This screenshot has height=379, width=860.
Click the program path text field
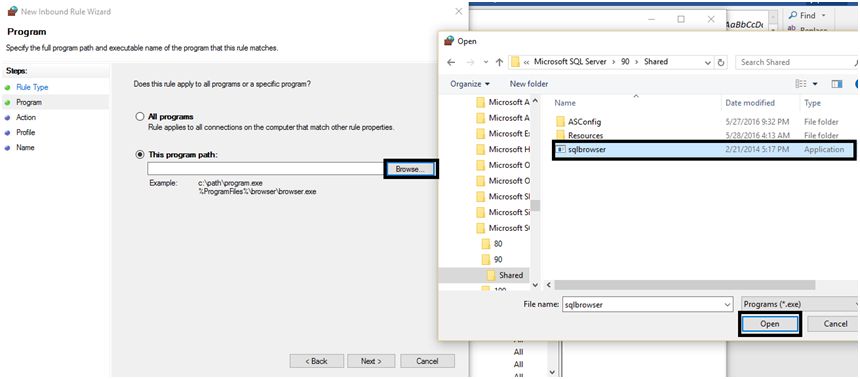click(265, 168)
